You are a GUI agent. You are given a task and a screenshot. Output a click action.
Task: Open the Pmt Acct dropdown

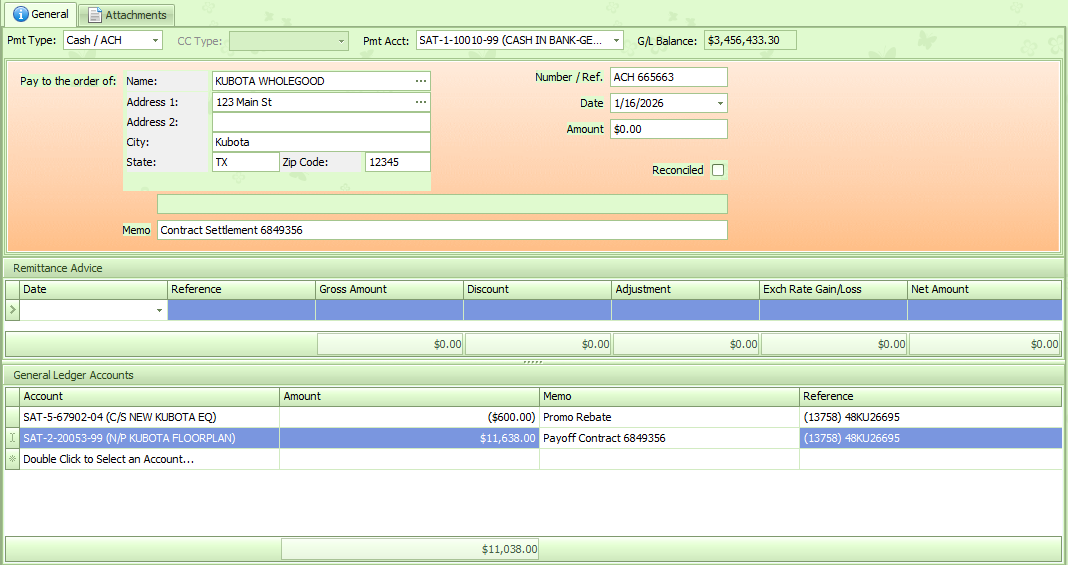point(616,40)
